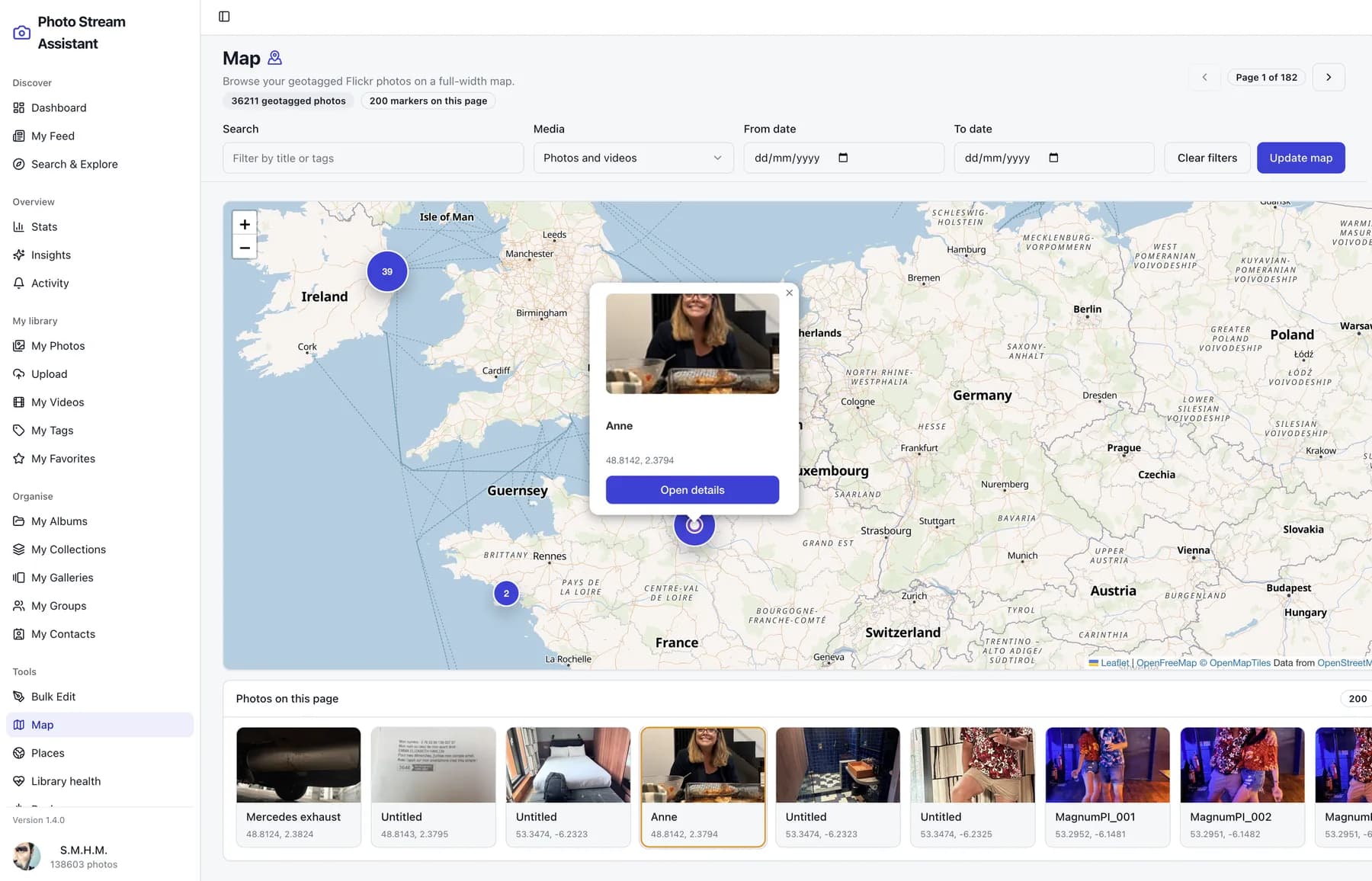Open the From date calendar picker
Screen dimensions: 1372x881
[843, 158]
